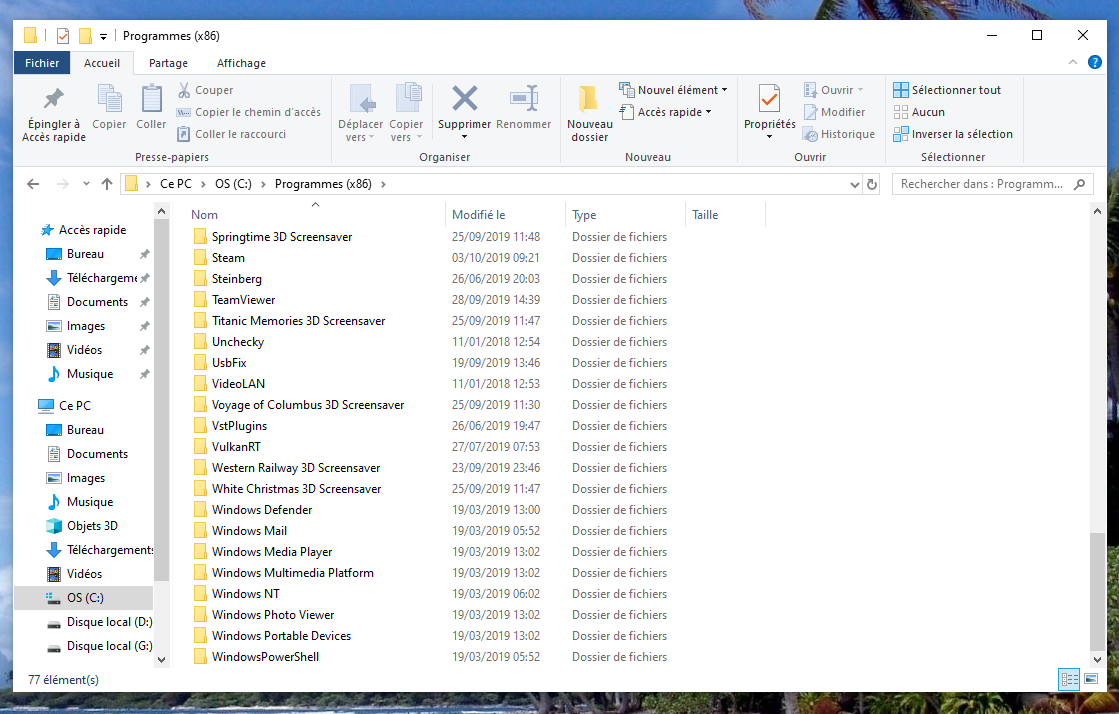Click OS (C:) in breadcrumb path
Image resolution: width=1119 pixels, height=714 pixels.
(x=233, y=184)
